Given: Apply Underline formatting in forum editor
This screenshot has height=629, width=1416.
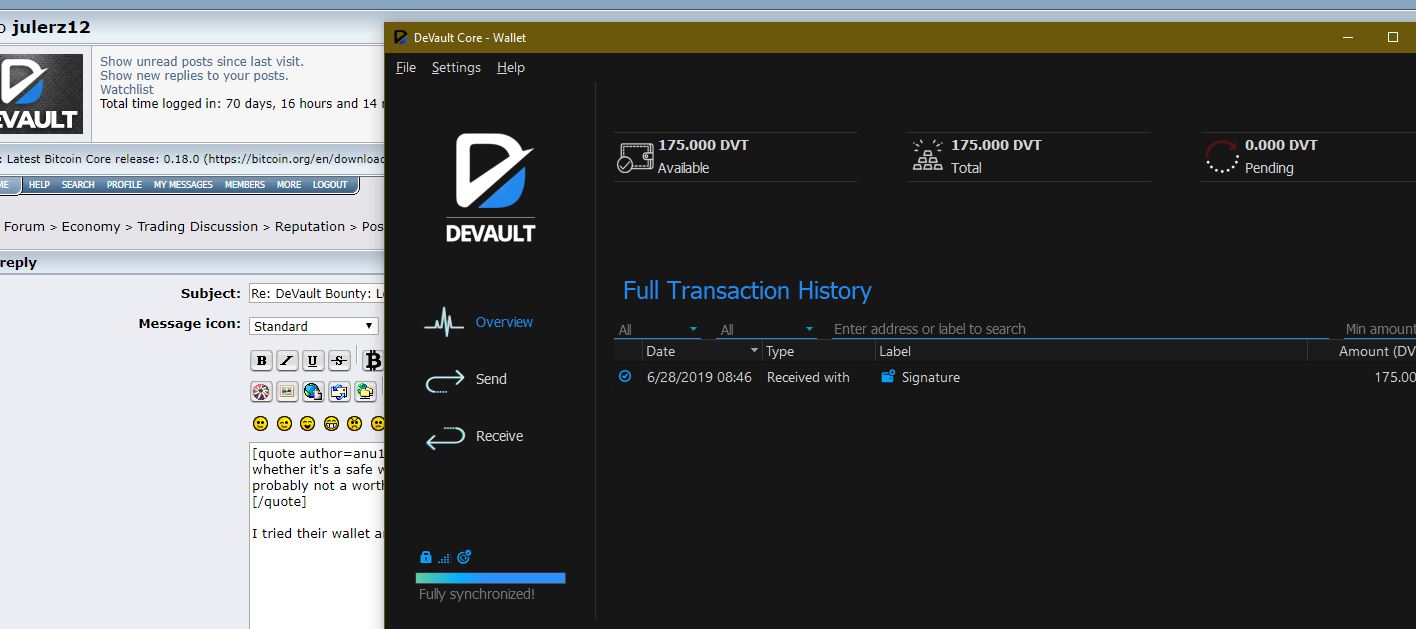Looking at the screenshot, I should click(x=313, y=361).
